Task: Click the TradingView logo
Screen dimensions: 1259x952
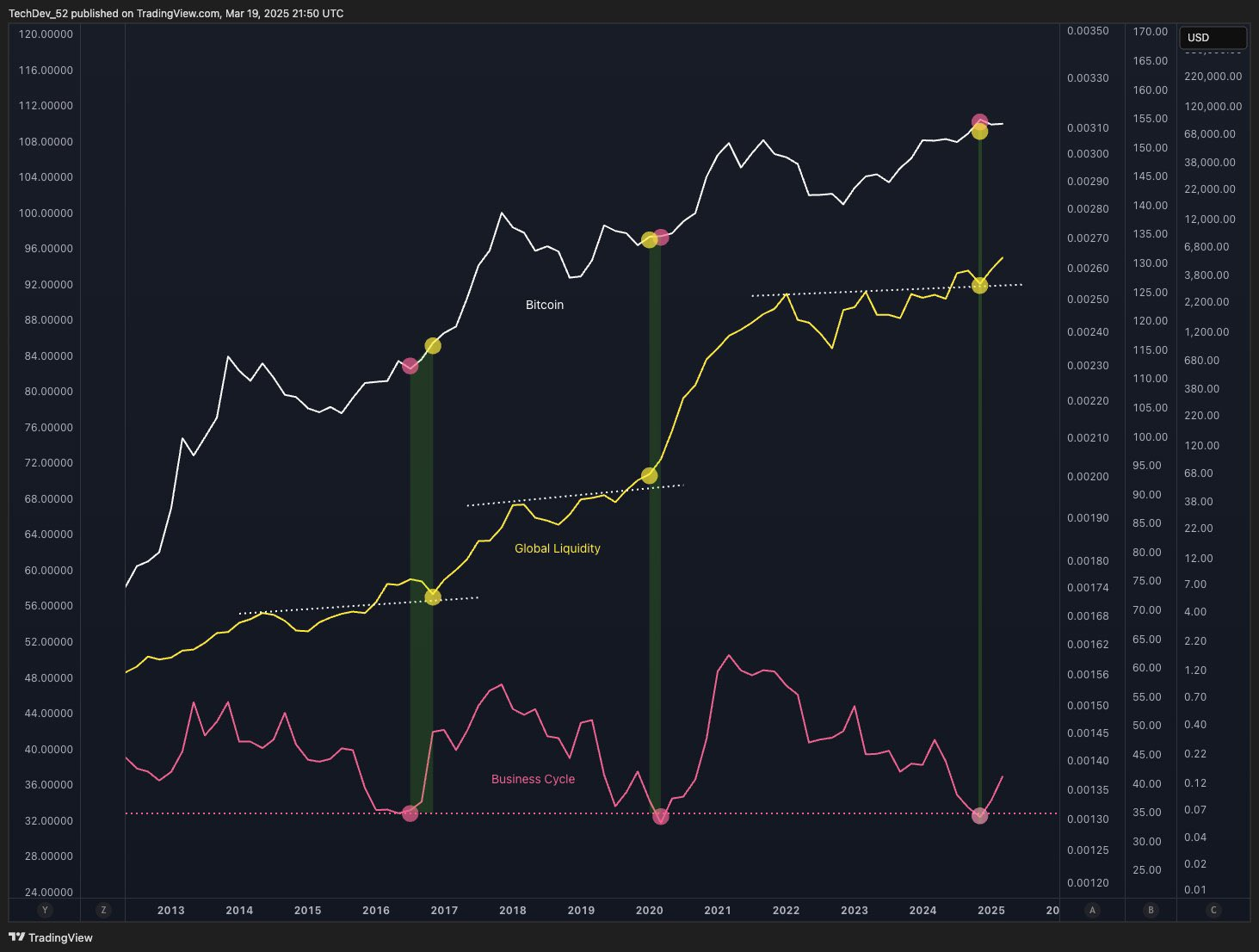Action: (x=51, y=937)
